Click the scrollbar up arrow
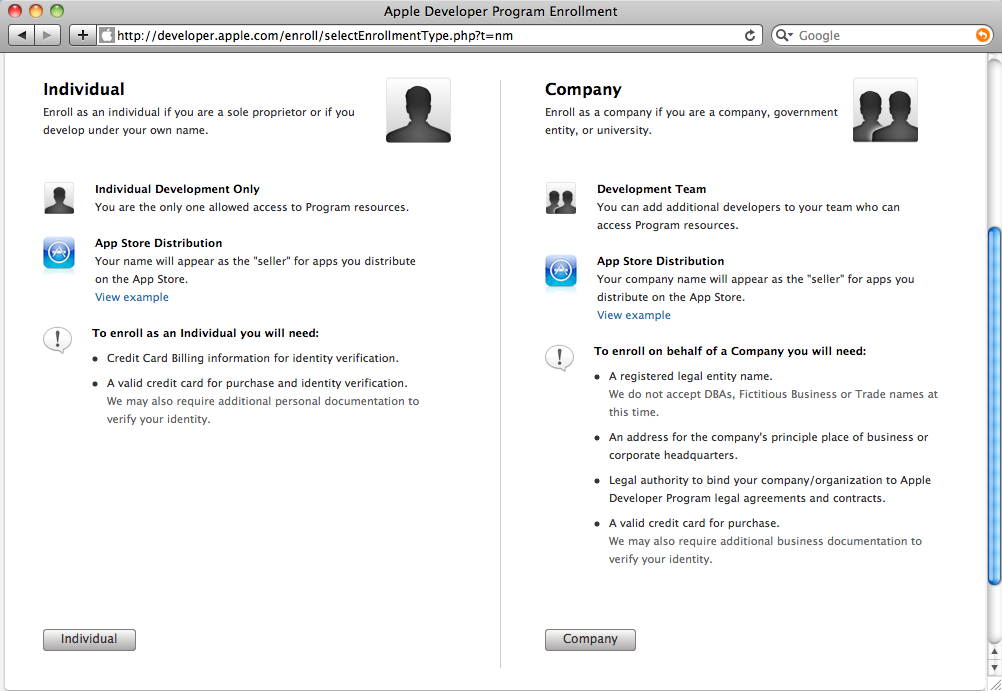Viewport: 1002px width, 691px height. point(994,652)
